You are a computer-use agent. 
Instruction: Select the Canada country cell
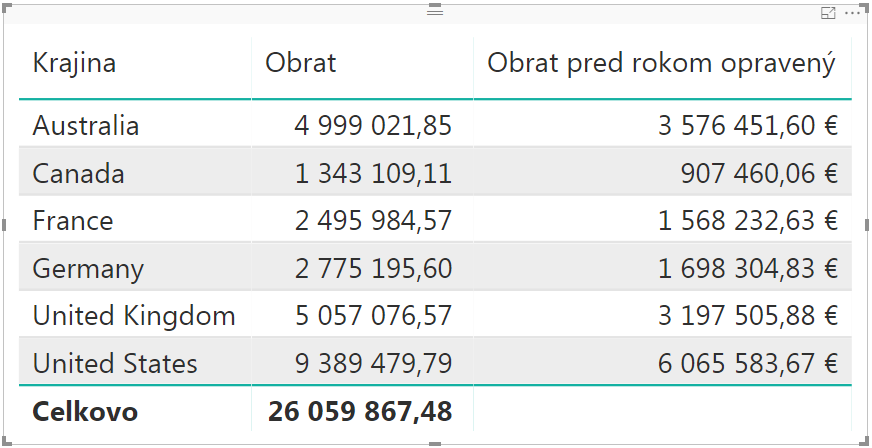pyautogui.click(x=78, y=174)
